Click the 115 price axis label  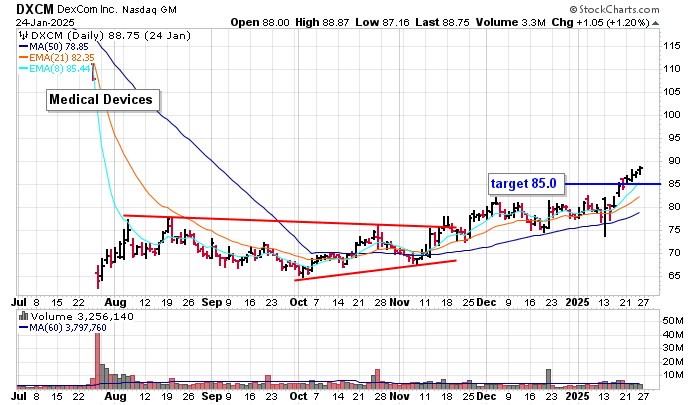(x=672, y=46)
